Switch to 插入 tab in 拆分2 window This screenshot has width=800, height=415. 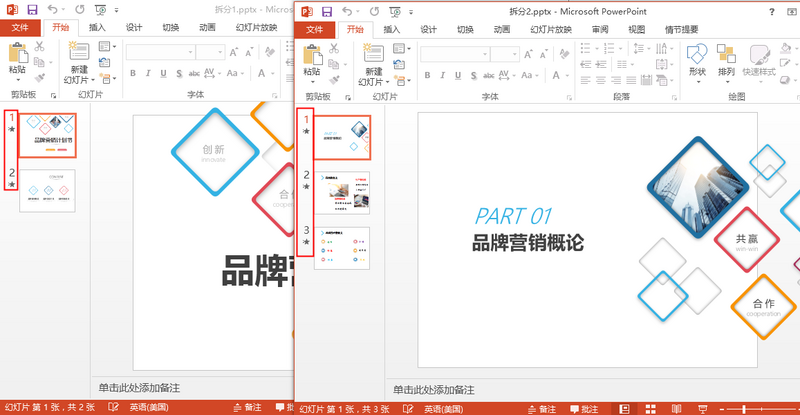(x=392, y=30)
